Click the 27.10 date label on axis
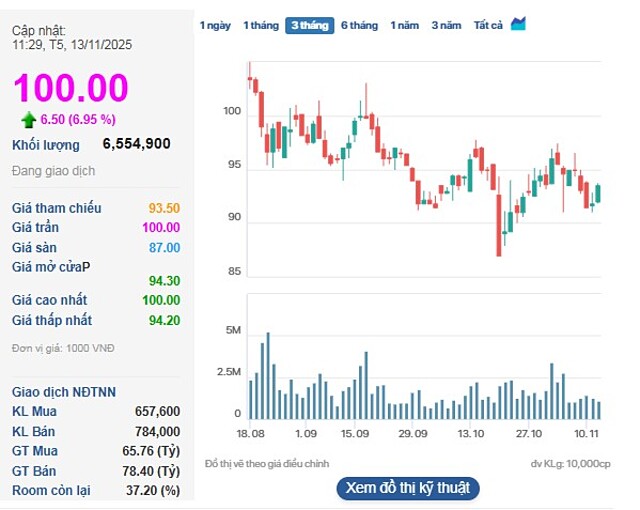The height and width of the screenshot is (510, 640). [528, 434]
